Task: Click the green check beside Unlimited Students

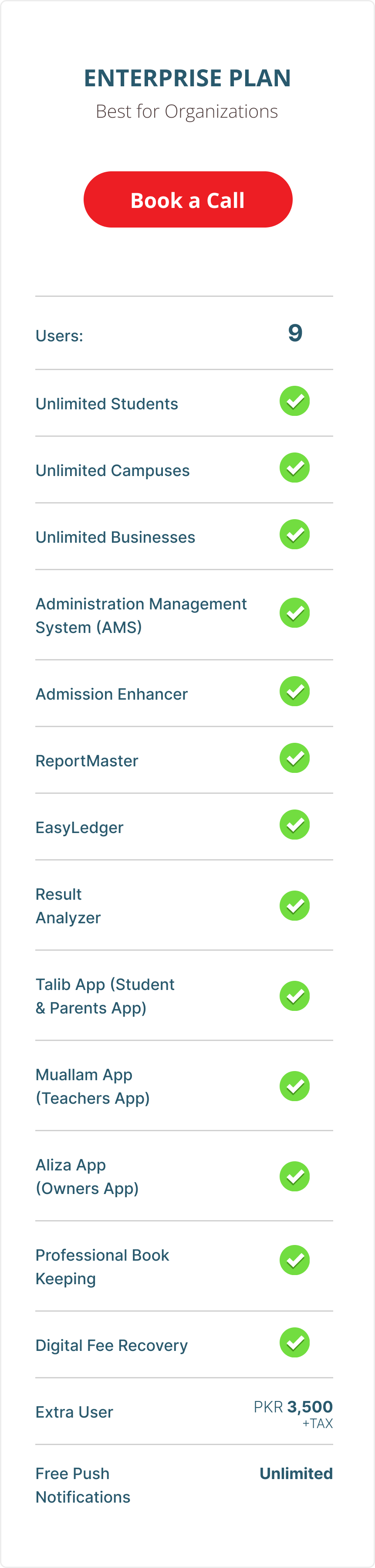Action: [x=295, y=401]
